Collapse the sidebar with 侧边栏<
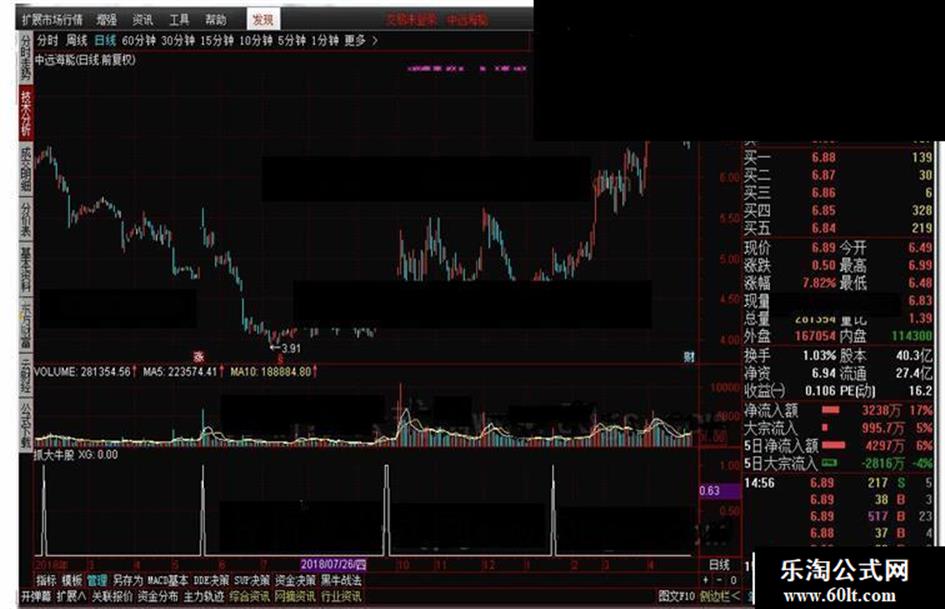This screenshot has width=945, height=609. click(720, 596)
